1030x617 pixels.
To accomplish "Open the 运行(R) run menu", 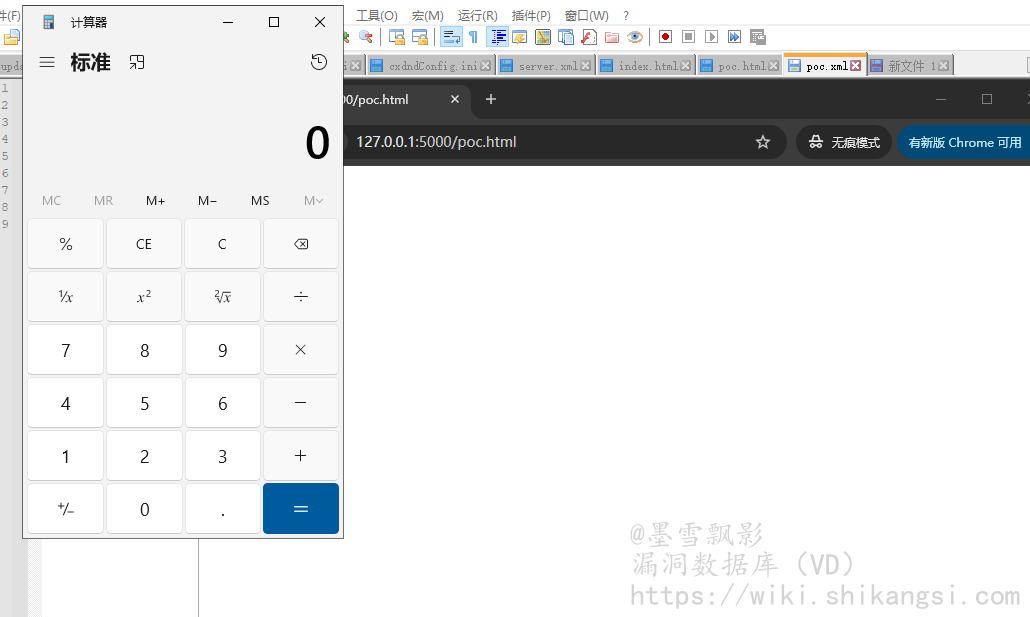I will tap(477, 15).
